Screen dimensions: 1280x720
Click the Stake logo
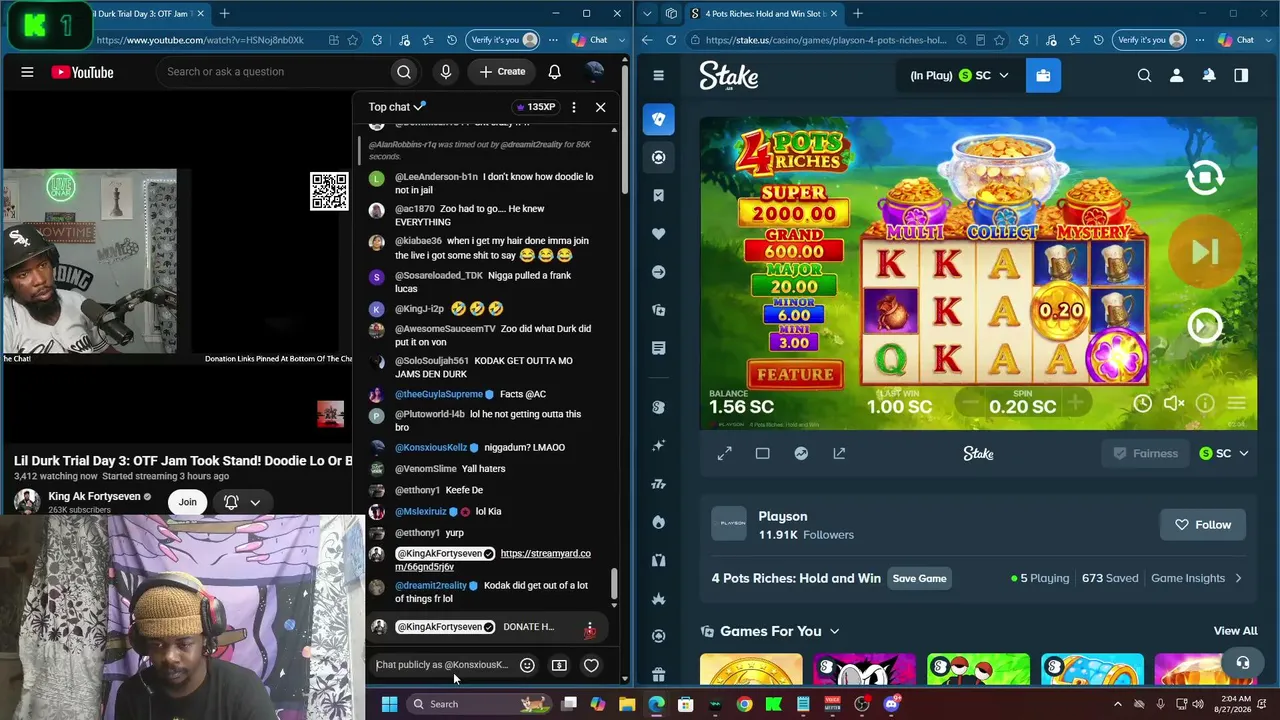tap(728, 76)
